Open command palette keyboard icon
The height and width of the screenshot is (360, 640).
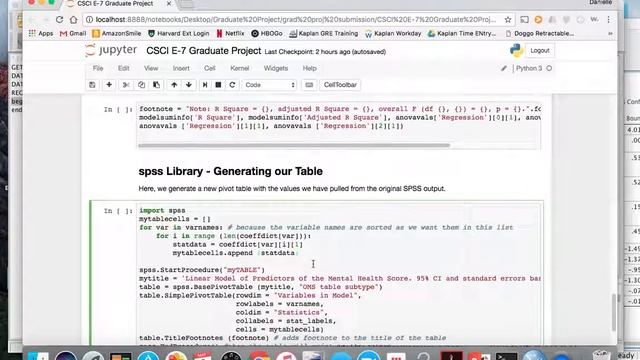[x=309, y=85]
